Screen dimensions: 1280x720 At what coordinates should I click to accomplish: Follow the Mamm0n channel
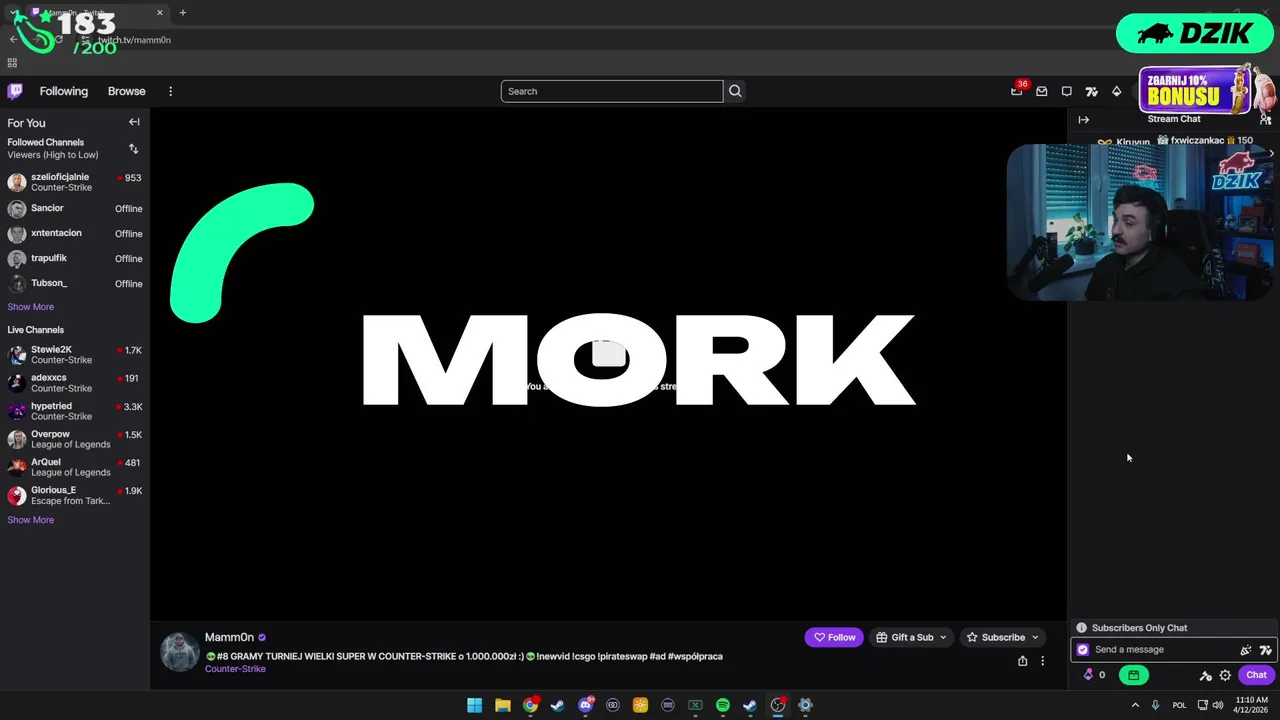(x=834, y=637)
